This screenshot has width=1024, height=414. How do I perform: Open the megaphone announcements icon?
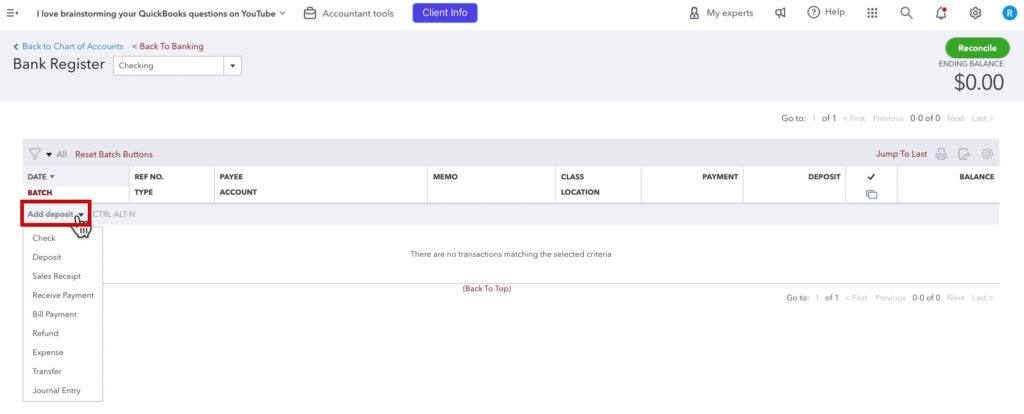coord(780,13)
